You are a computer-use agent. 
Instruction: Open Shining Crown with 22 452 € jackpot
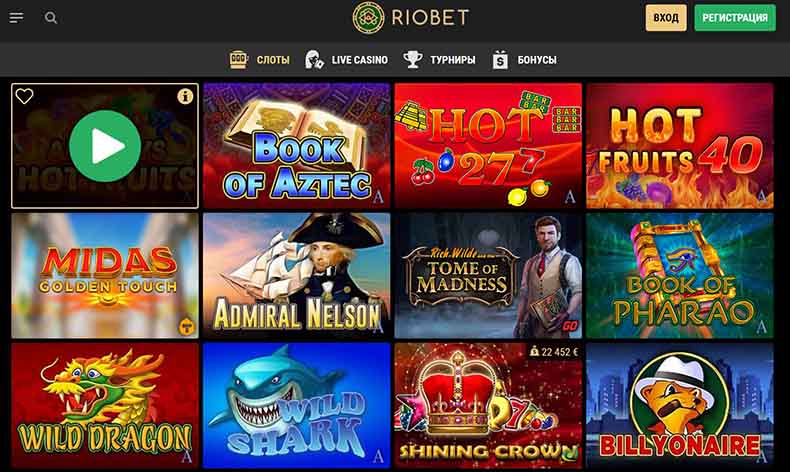pos(488,406)
